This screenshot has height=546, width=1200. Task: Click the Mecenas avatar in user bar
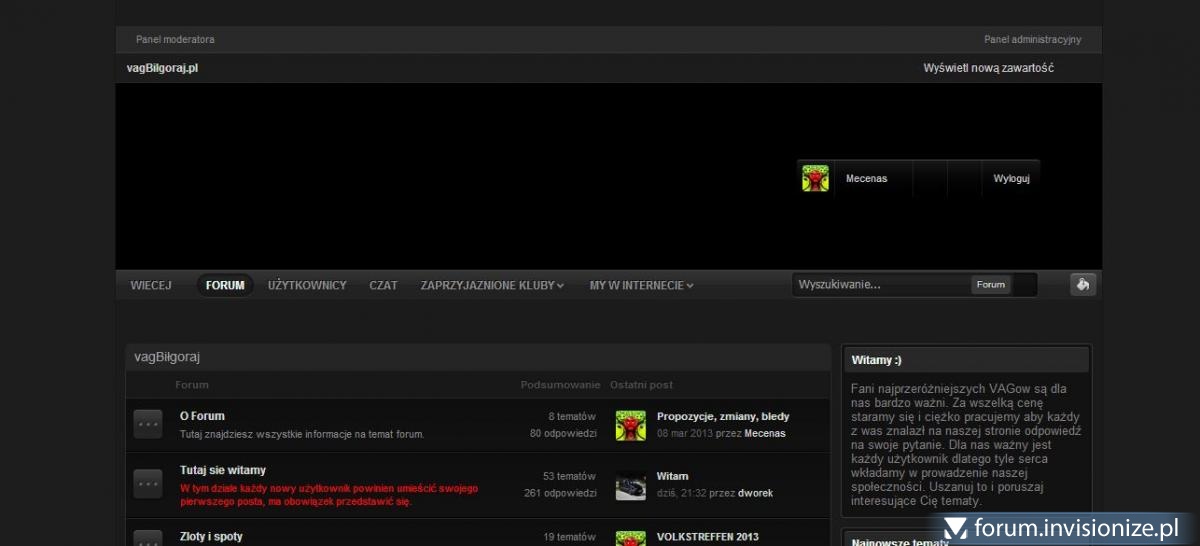click(x=815, y=179)
